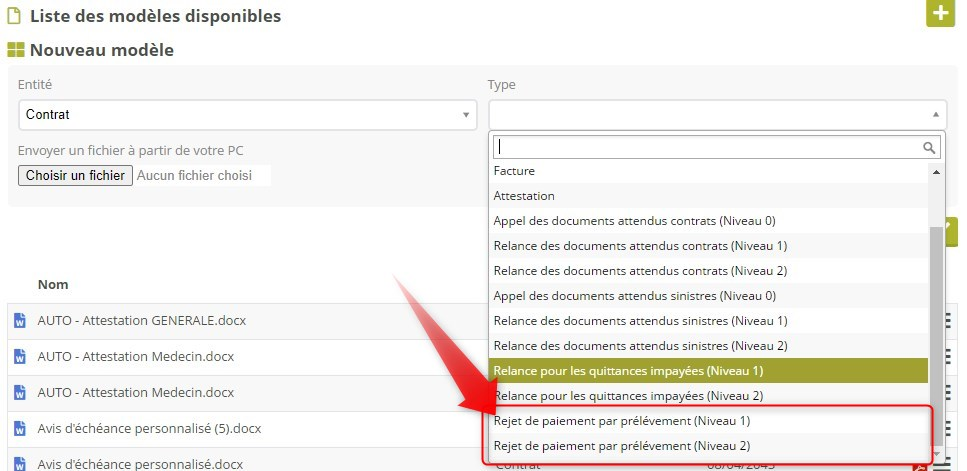This screenshot has height=471, width=967.
Task: Open Avis d'échéance personnalisé (5).docx file name
Action: (x=149, y=429)
